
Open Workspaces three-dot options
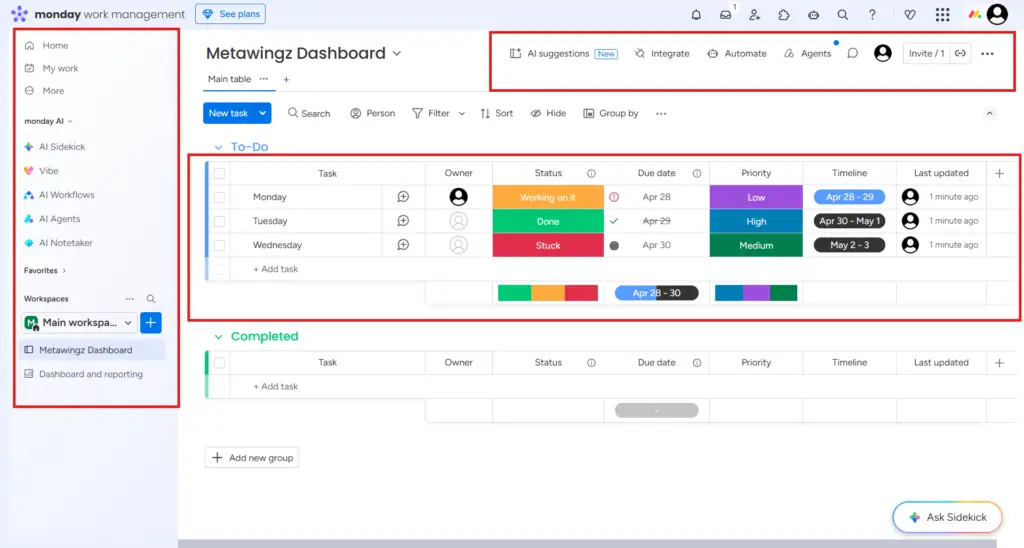pyautogui.click(x=129, y=298)
